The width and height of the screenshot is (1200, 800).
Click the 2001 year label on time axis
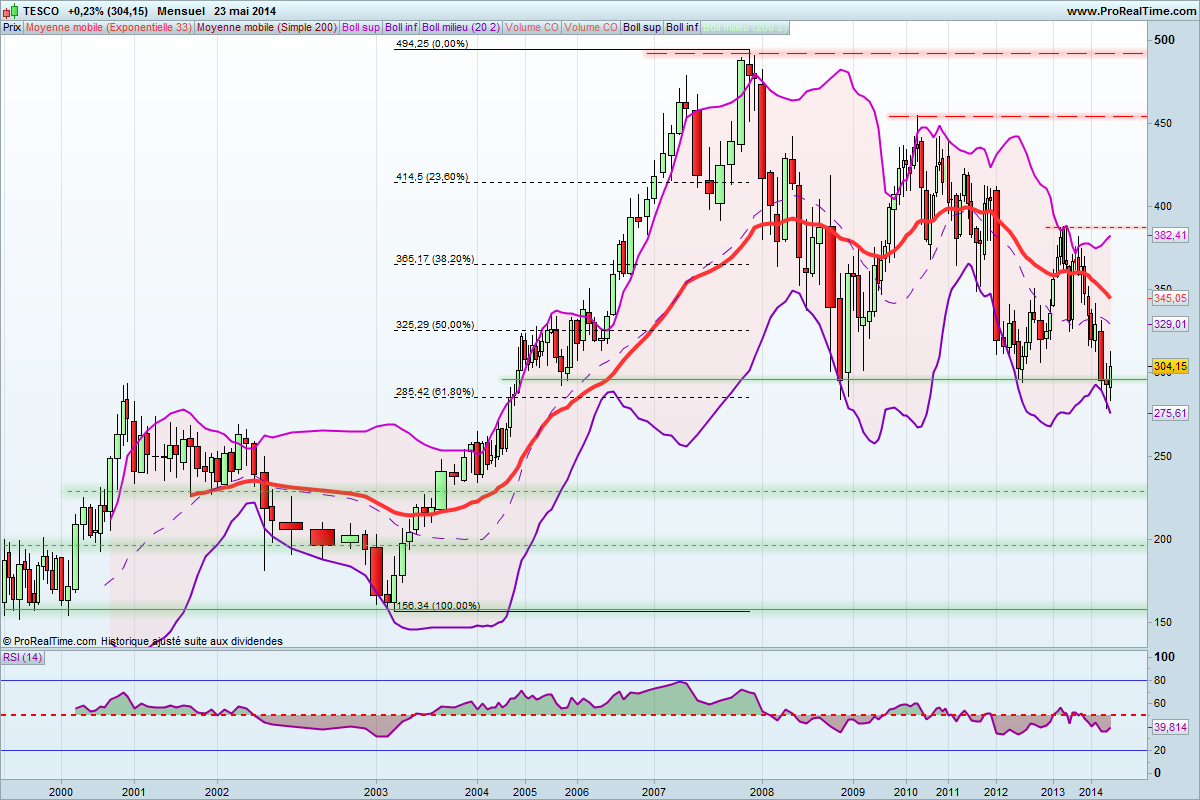pyautogui.click(x=133, y=790)
